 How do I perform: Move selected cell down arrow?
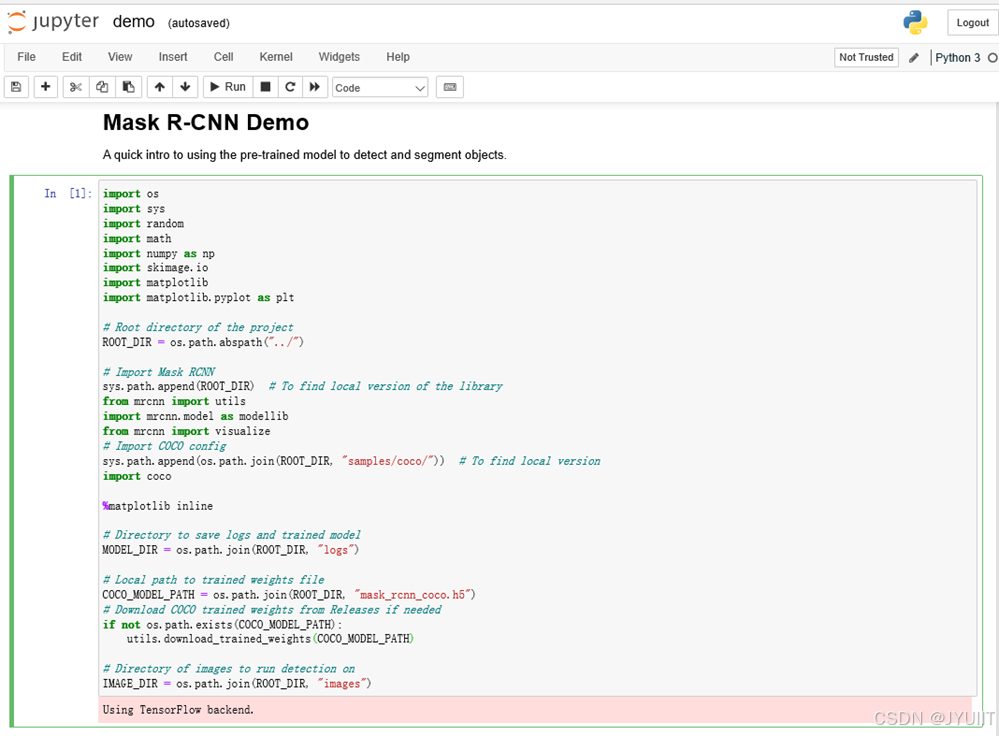(x=185, y=87)
